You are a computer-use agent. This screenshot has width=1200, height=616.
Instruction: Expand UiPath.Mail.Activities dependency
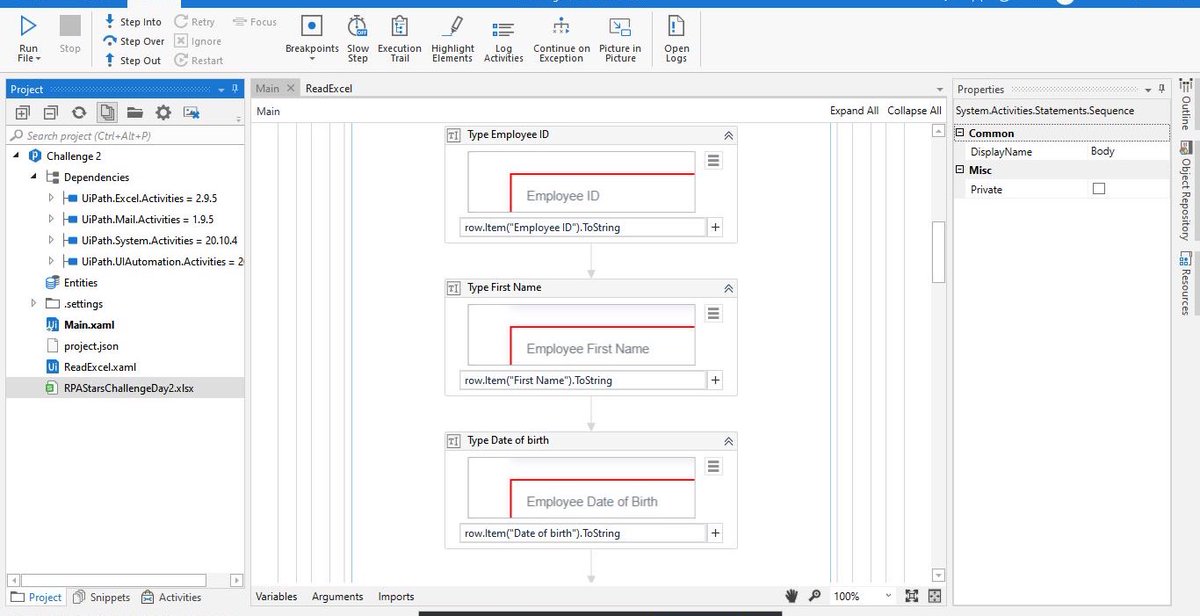point(51,219)
